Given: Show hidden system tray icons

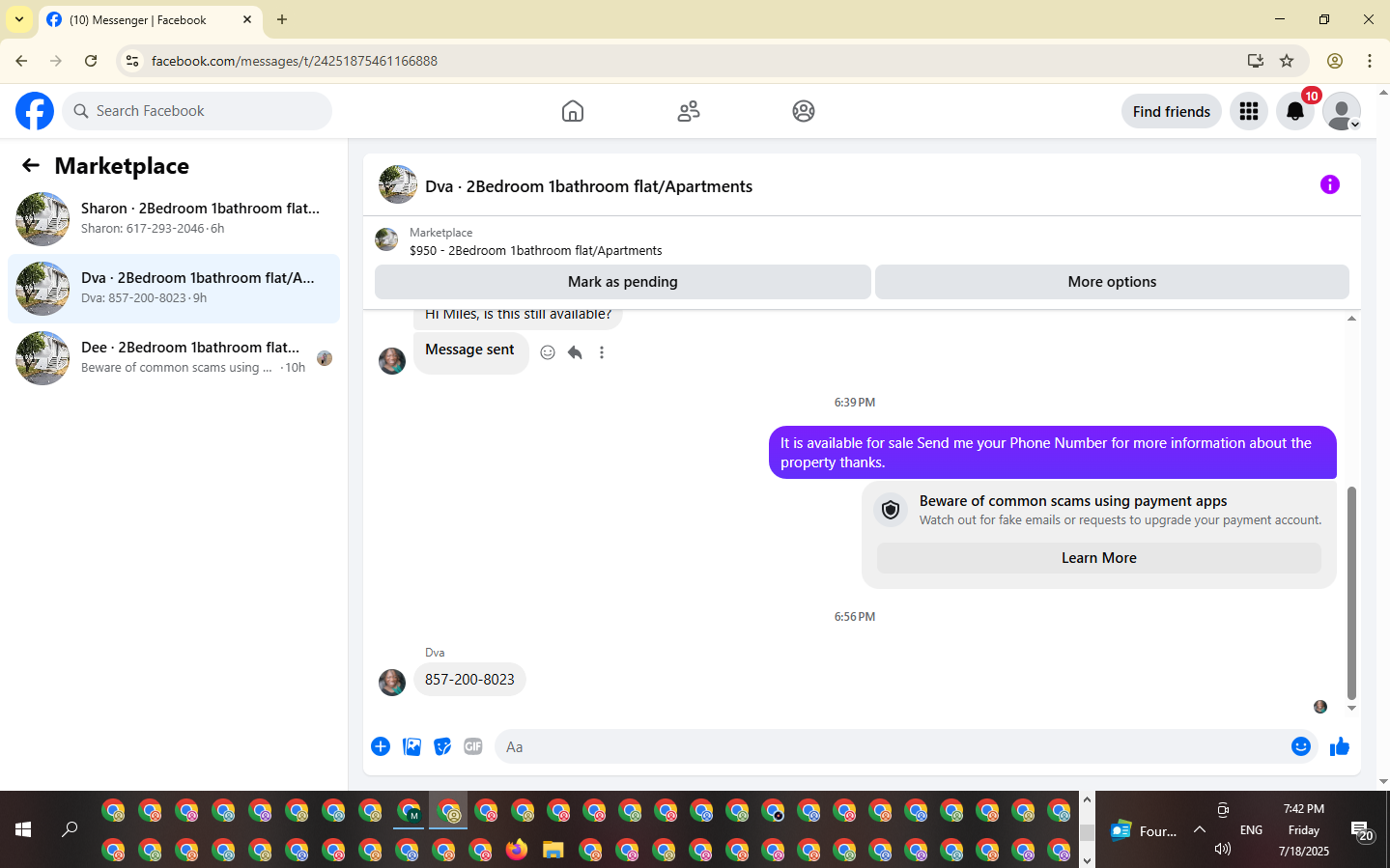Looking at the screenshot, I should [x=1200, y=829].
